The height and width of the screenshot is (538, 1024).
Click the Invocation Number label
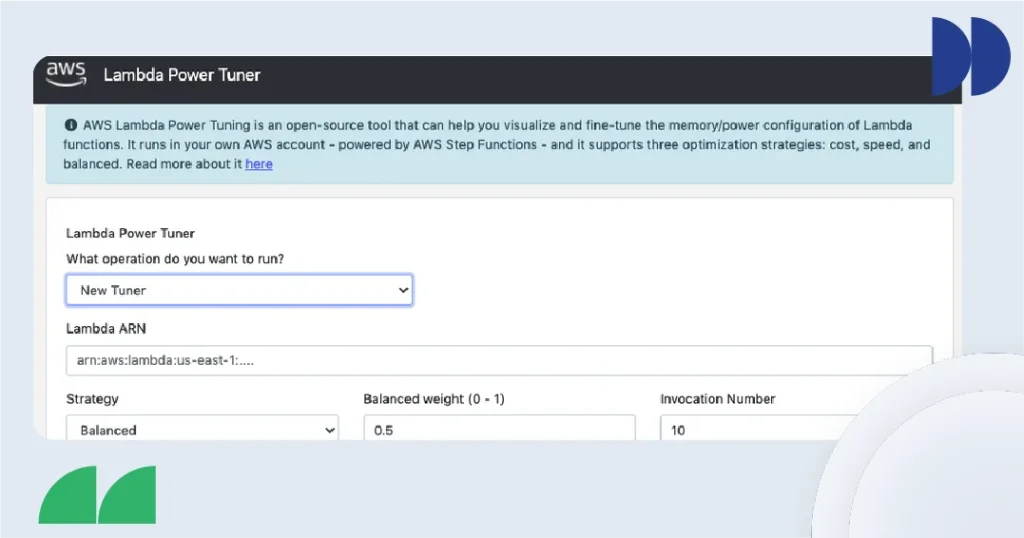click(717, 399)
